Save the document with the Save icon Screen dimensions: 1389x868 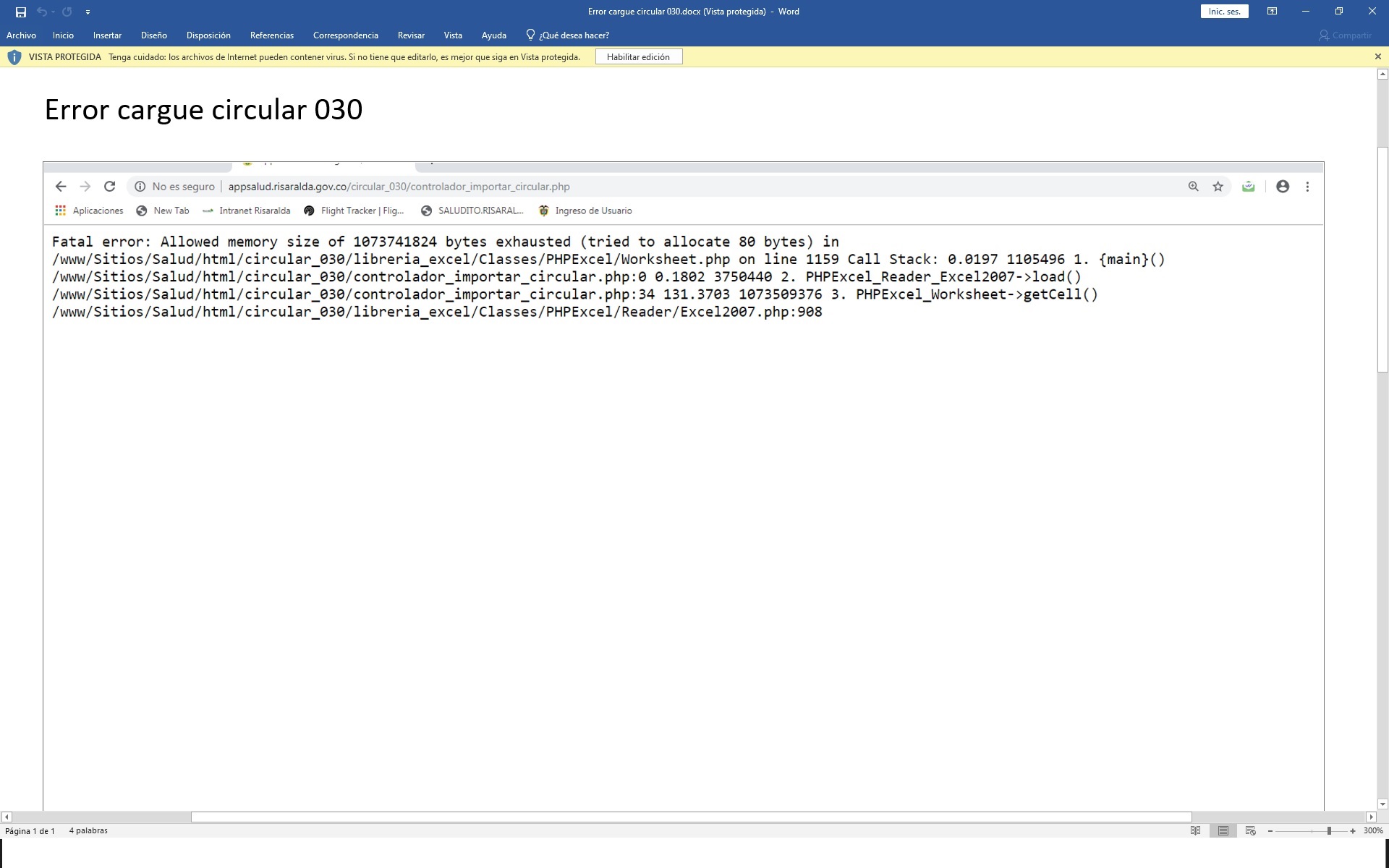(21, 12)
